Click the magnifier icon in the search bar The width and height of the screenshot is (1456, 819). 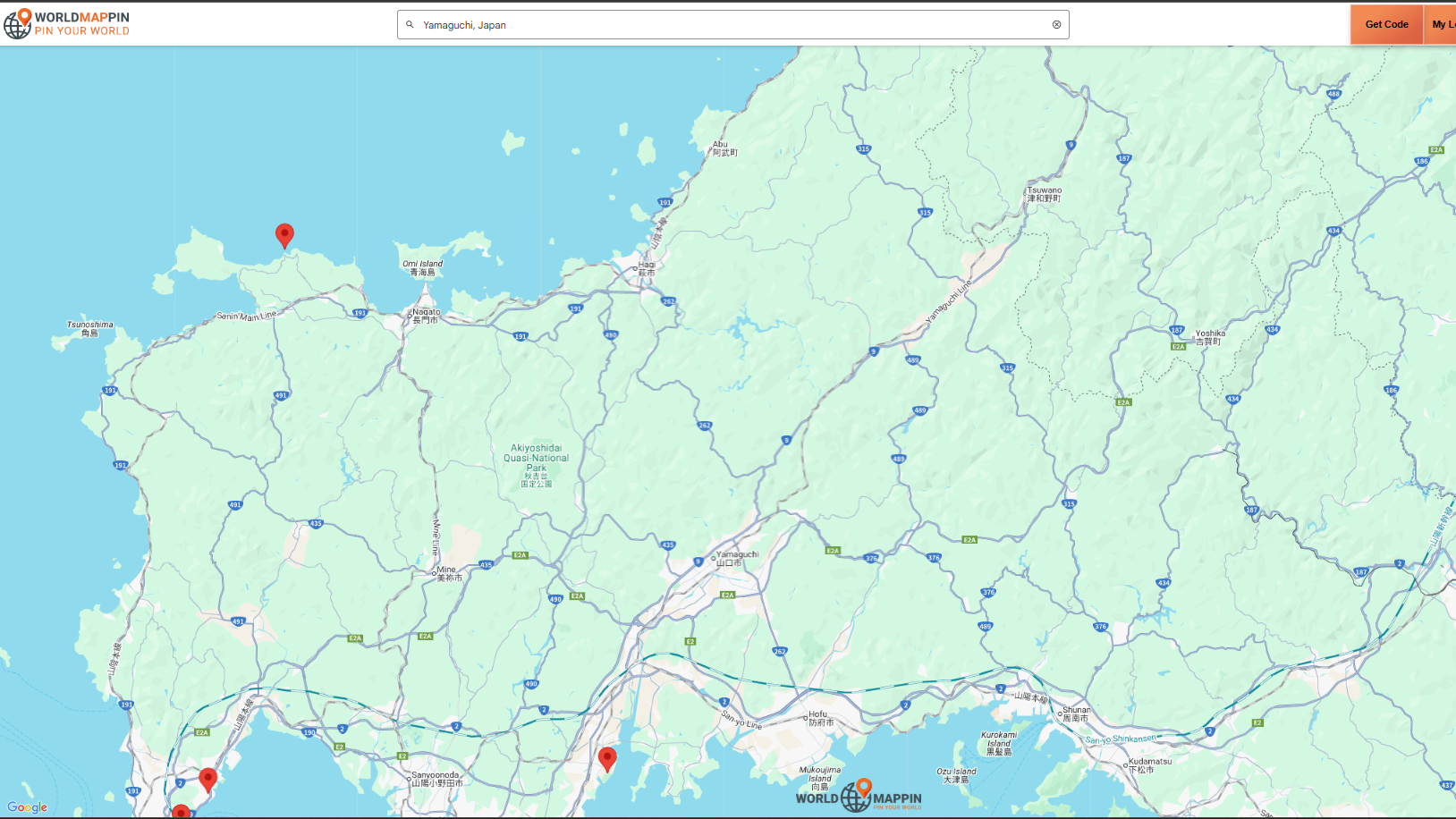410,25
